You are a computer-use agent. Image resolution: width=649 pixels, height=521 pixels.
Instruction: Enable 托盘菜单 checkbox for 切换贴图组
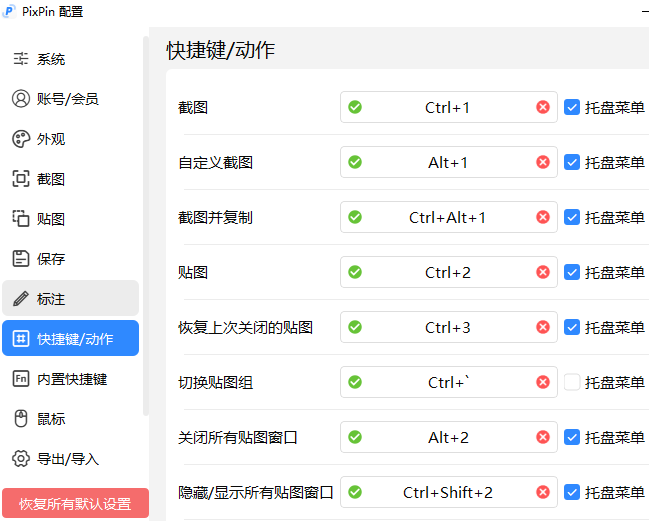pyautogui.click(x=572, y=382)
